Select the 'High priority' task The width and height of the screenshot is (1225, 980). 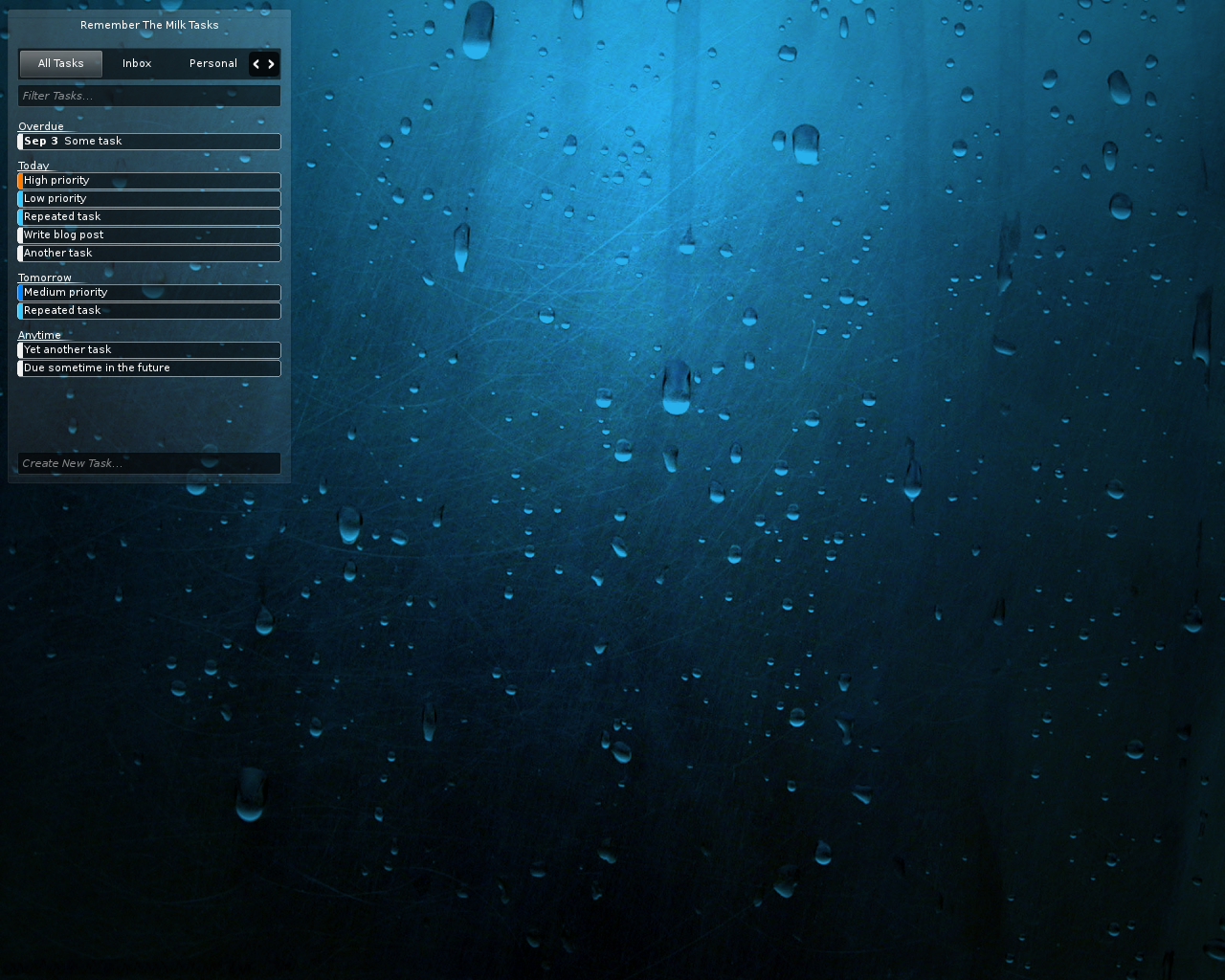point(149,181)
